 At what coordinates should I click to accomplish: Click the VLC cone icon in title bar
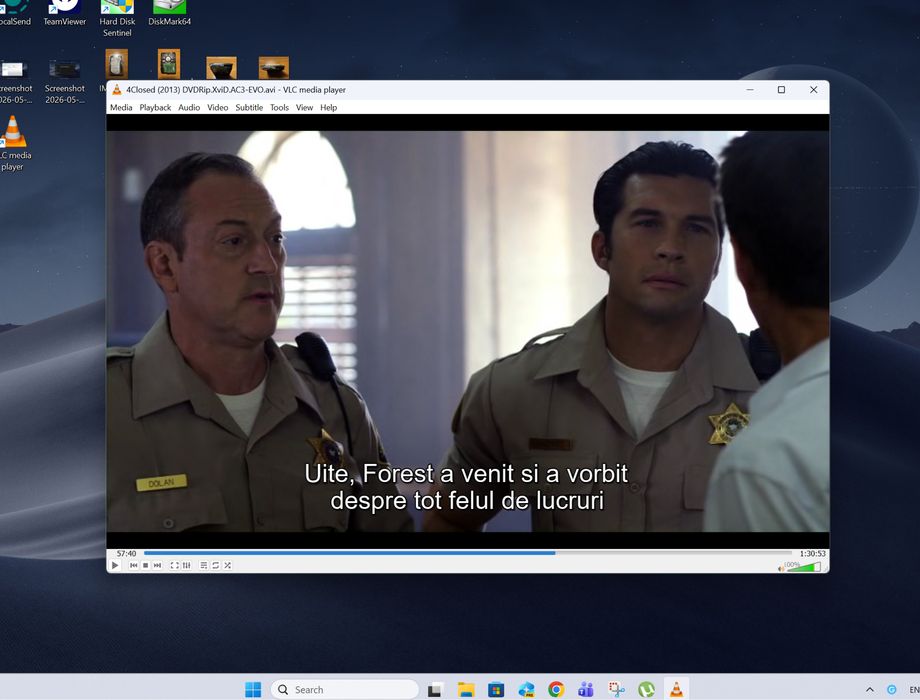[117, 90]
